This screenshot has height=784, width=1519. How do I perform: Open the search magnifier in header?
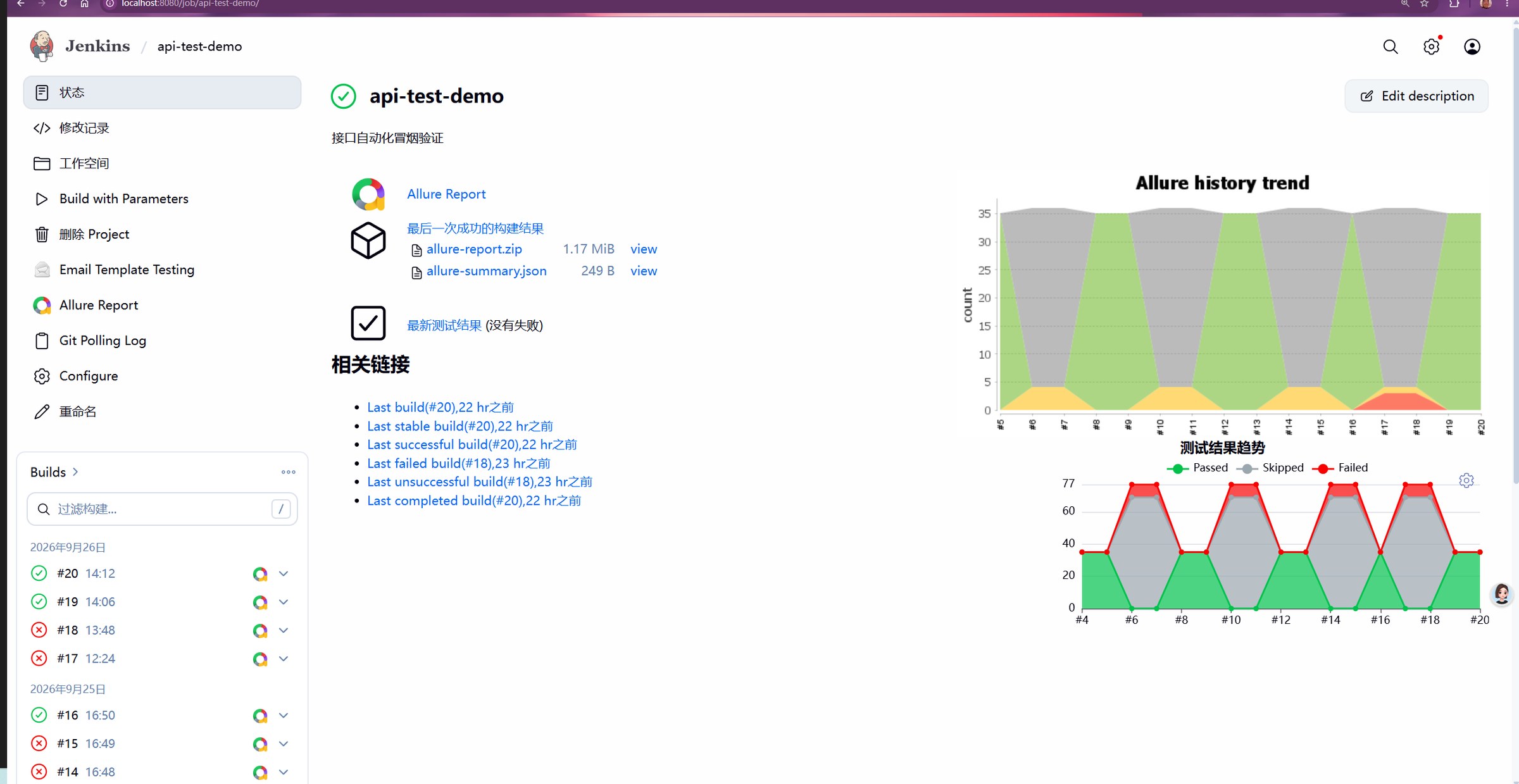[1390, 47]
